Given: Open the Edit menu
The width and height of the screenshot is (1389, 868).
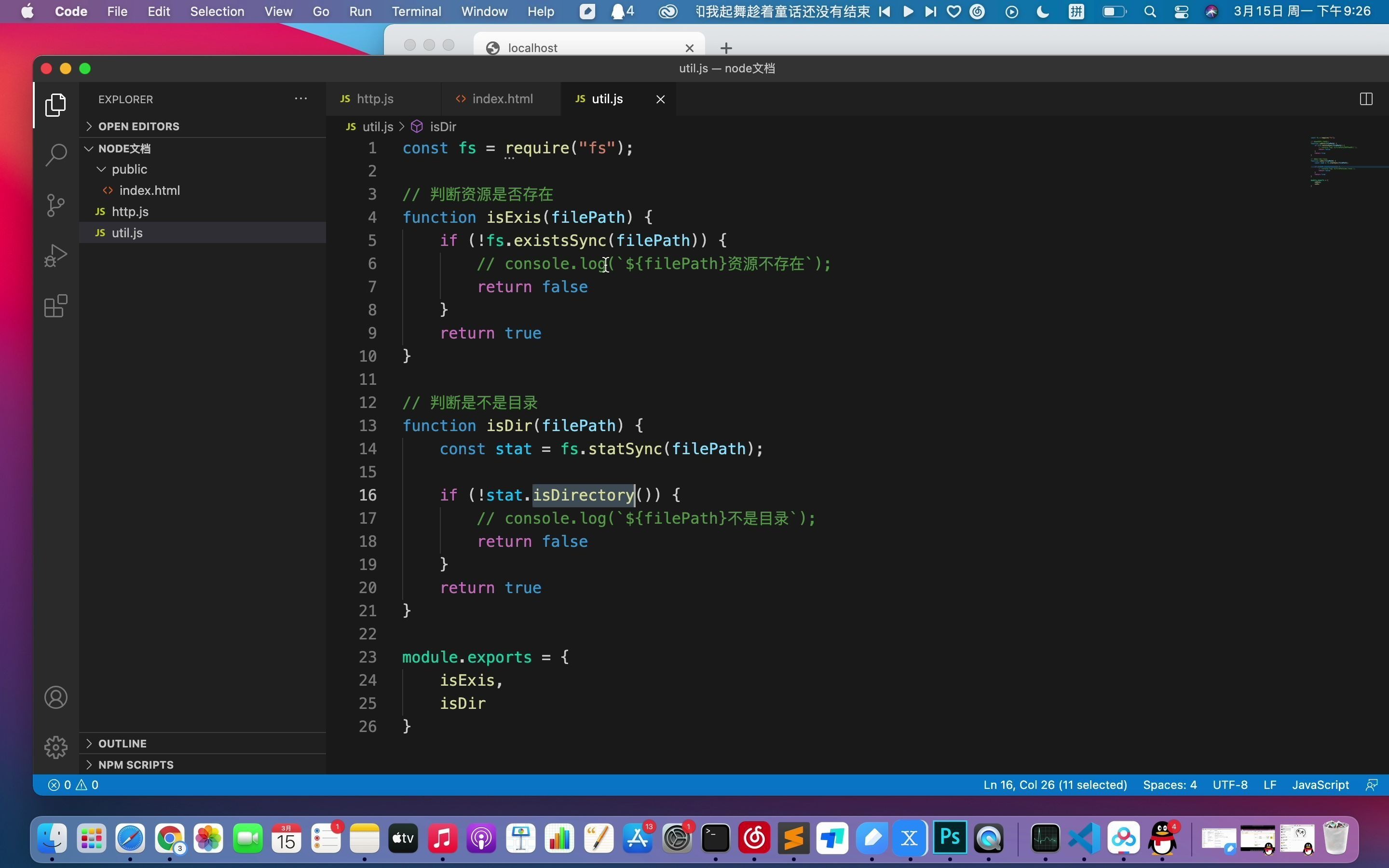Looking at the screenshot, I should (158, 12).
